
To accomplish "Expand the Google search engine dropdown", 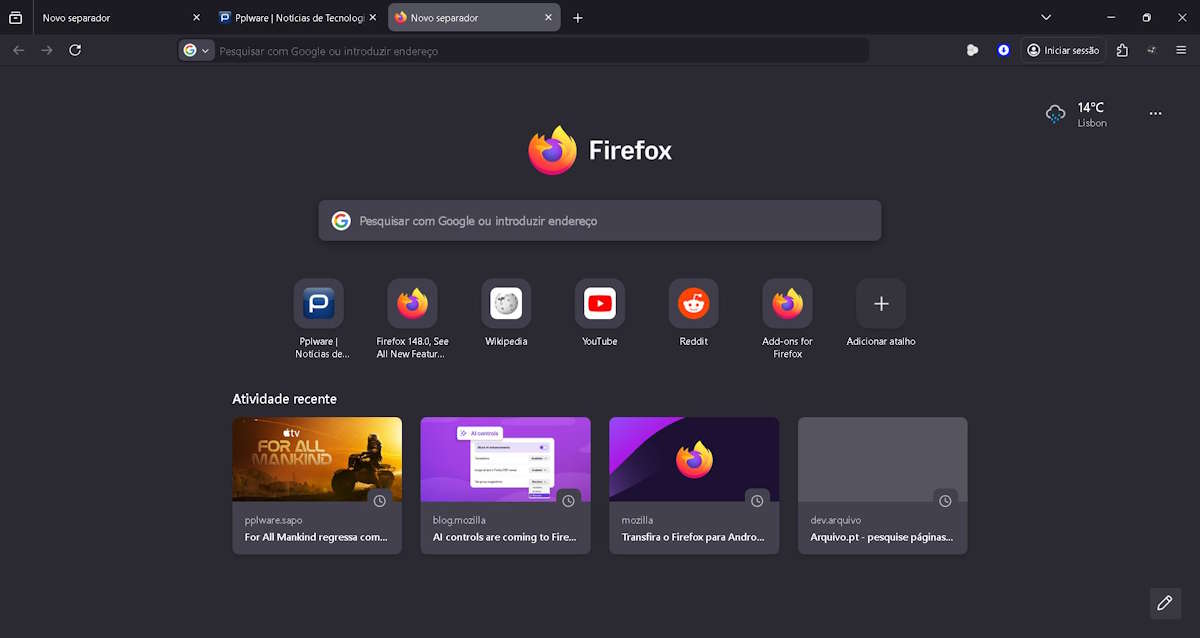I will [196, 50].
